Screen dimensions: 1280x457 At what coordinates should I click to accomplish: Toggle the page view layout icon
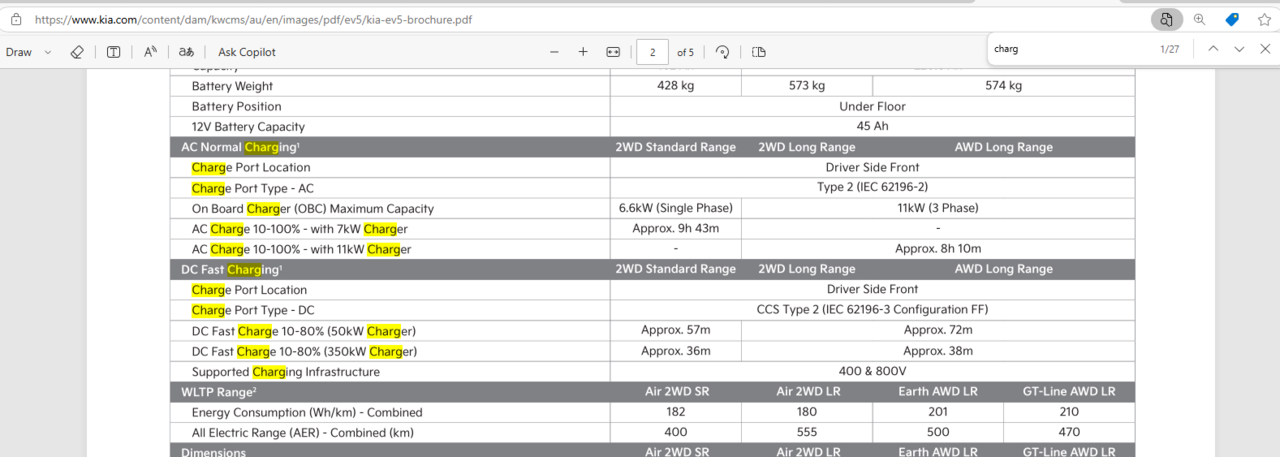(x=759, y=52)
